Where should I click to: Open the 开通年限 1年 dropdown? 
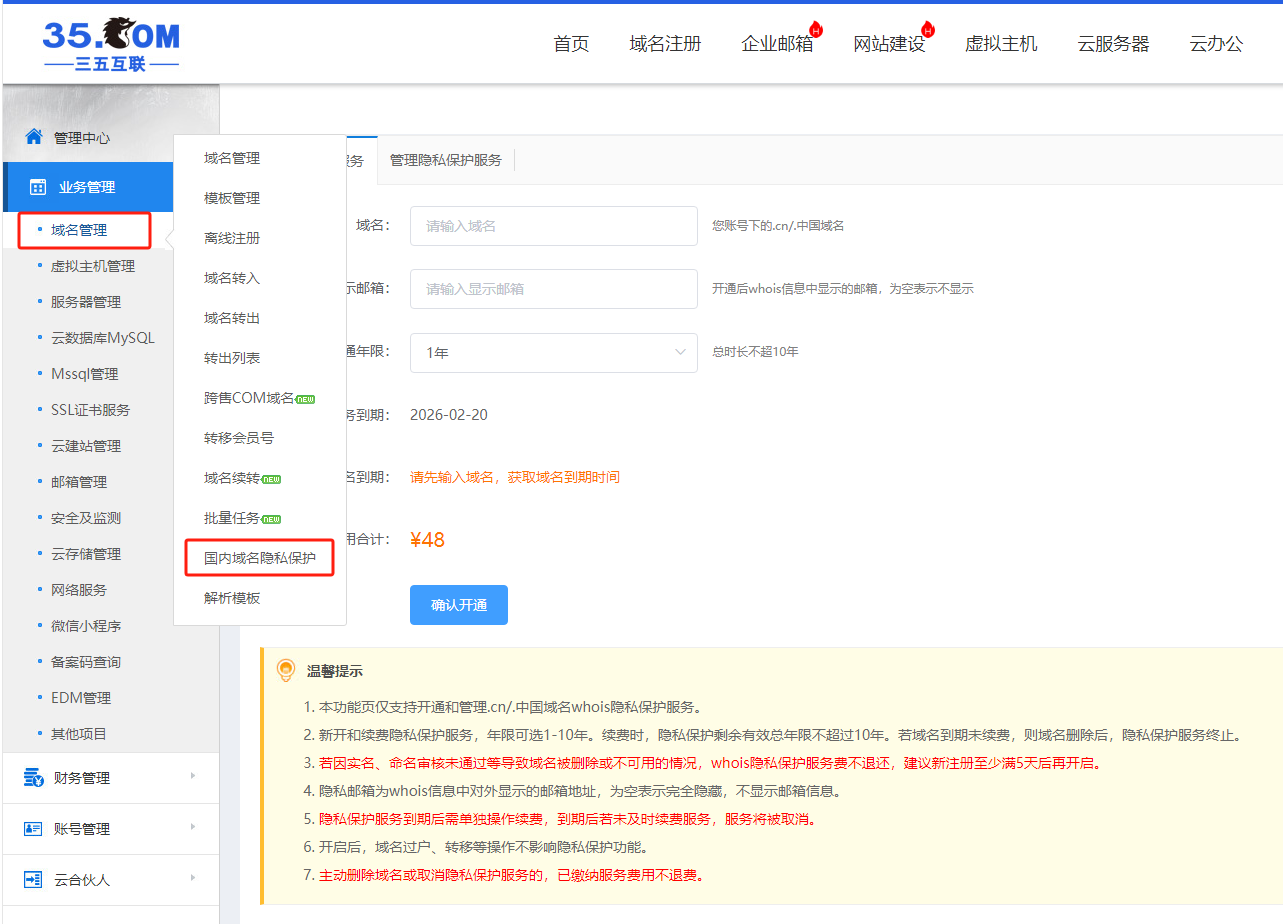553,353
